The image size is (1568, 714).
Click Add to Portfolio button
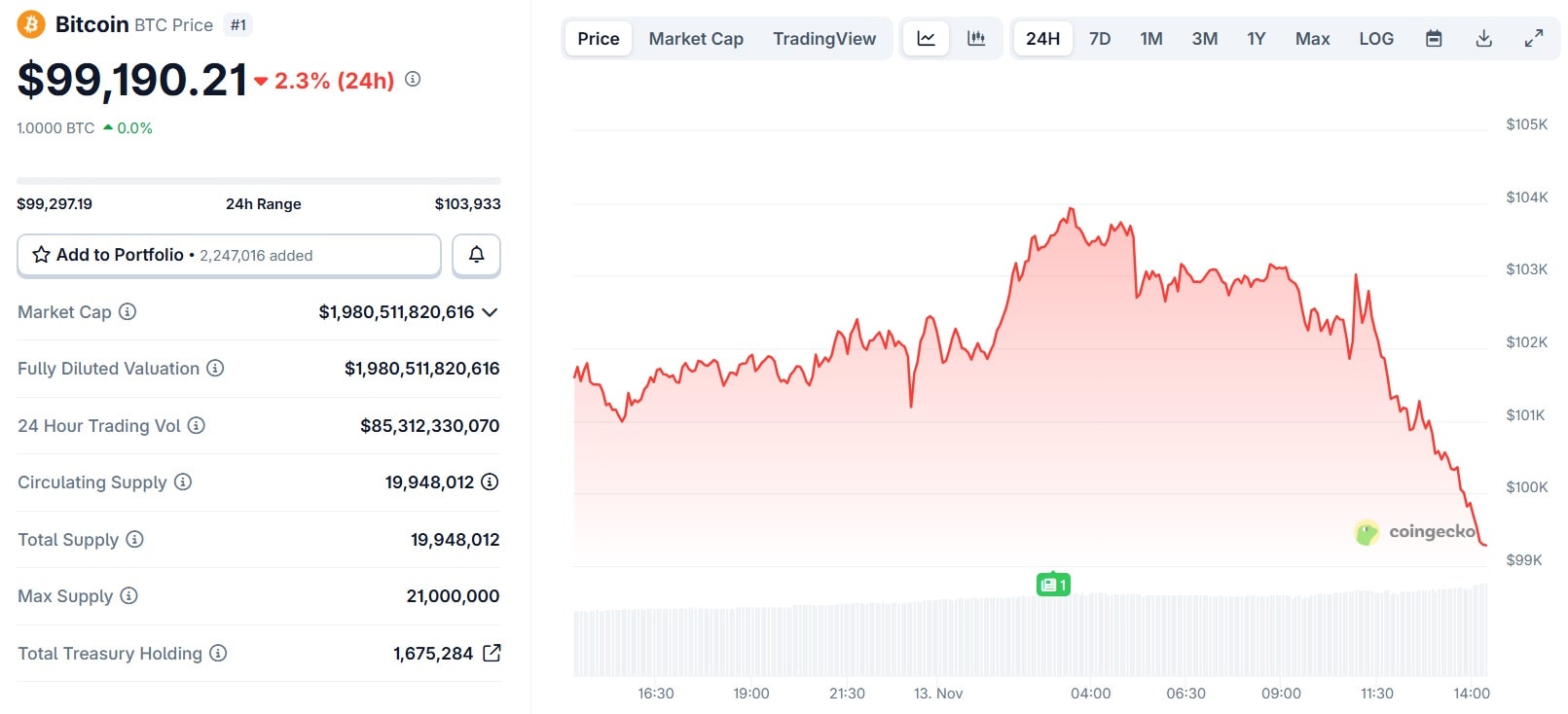pyautogui.click(x=229, y=255)
